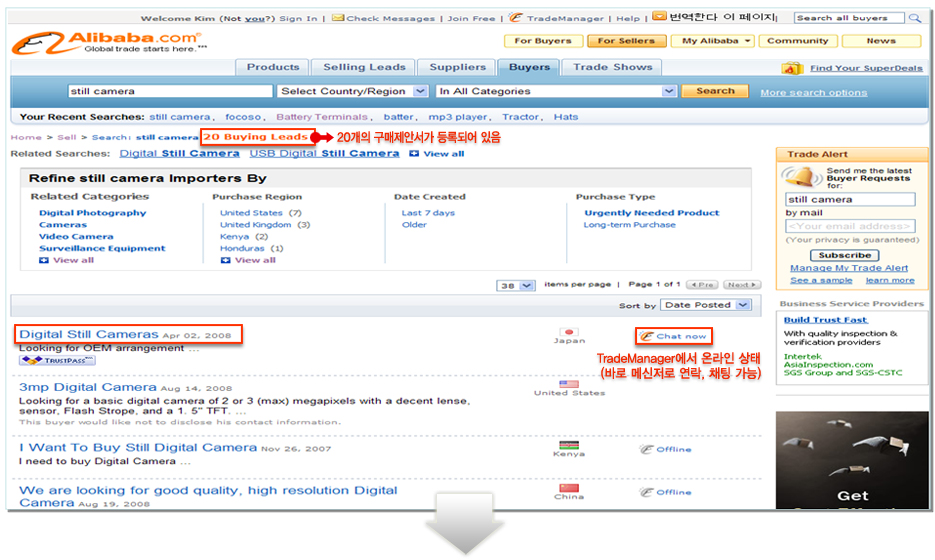Open the Community menu button
The image size is (935, 560).
tap(798, 41)
